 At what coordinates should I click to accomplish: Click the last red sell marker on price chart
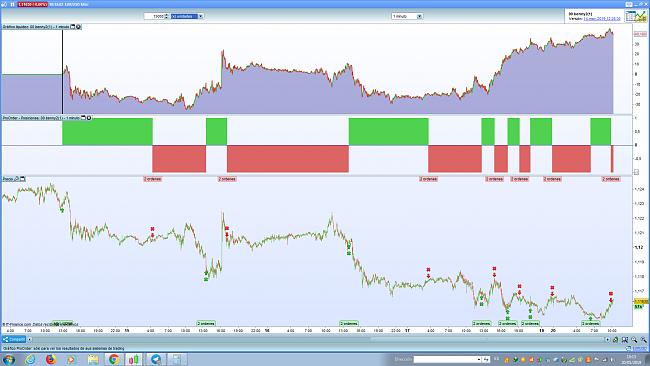611,297
